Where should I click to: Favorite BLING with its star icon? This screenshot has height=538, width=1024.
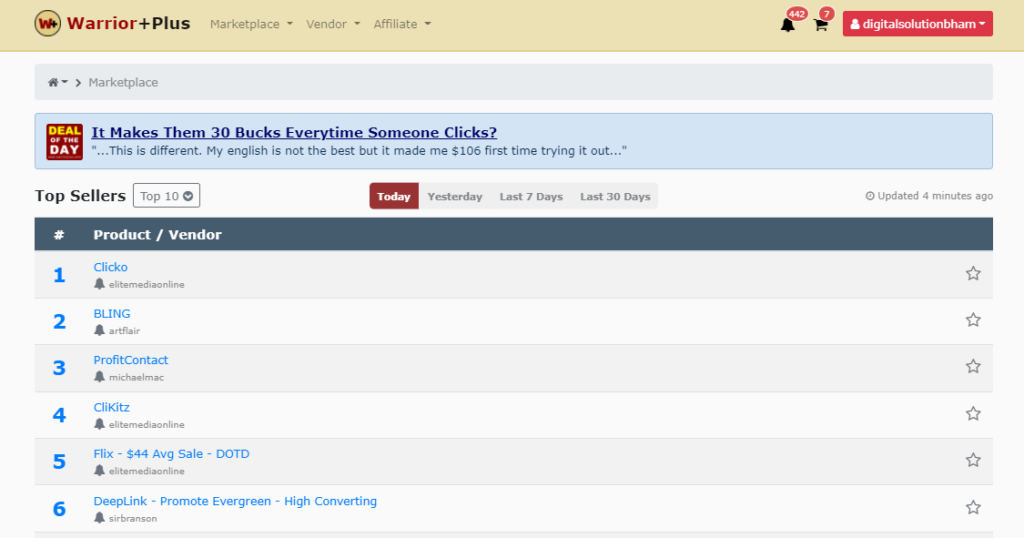click(x=973, y=320)
